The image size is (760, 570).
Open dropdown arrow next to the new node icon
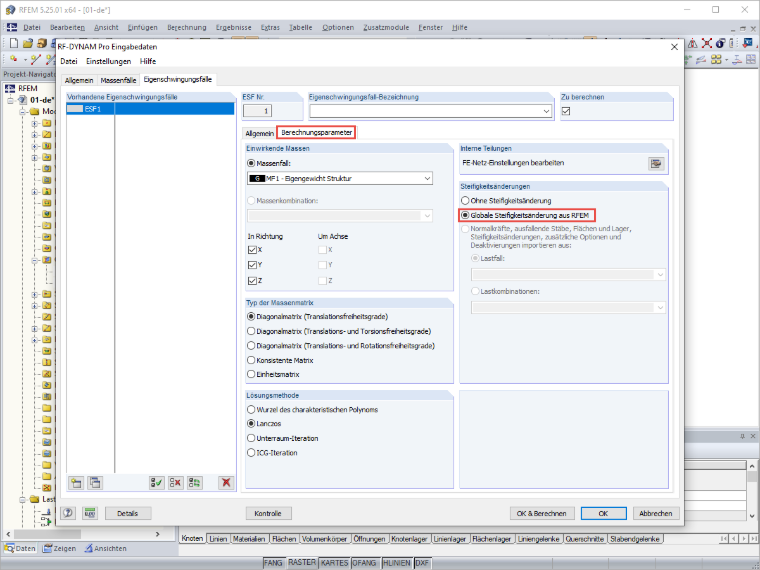pyautogui.click(x=25, y=60)
